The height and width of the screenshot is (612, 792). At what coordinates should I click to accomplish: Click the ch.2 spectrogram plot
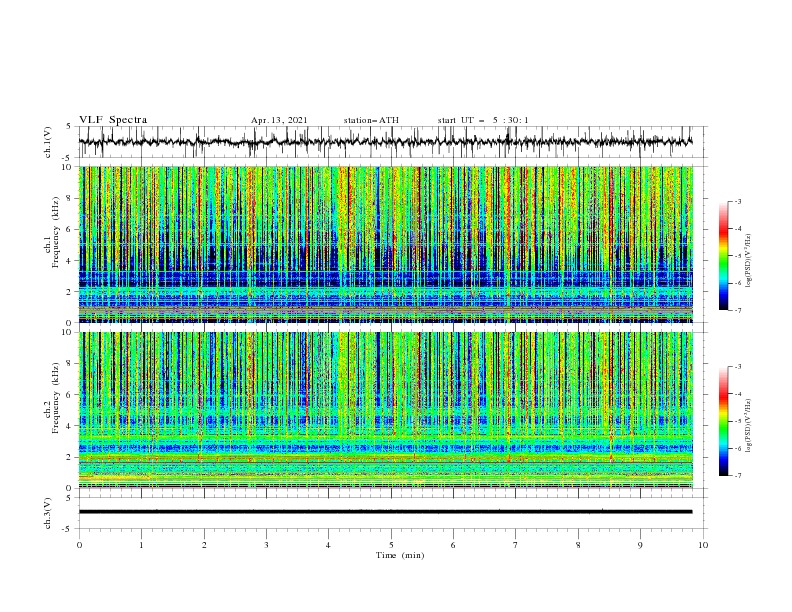(x=385, y=410)
